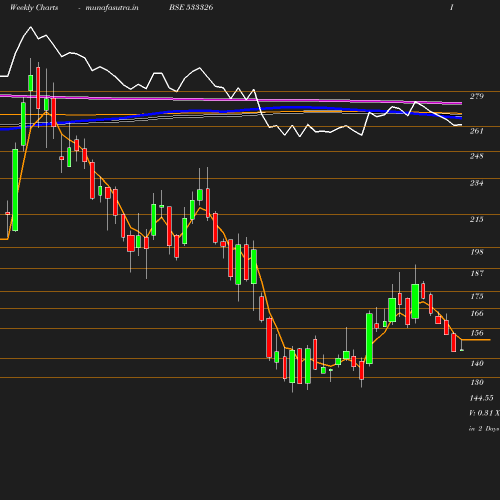Select the 166 price axis label

coord(477,313)
